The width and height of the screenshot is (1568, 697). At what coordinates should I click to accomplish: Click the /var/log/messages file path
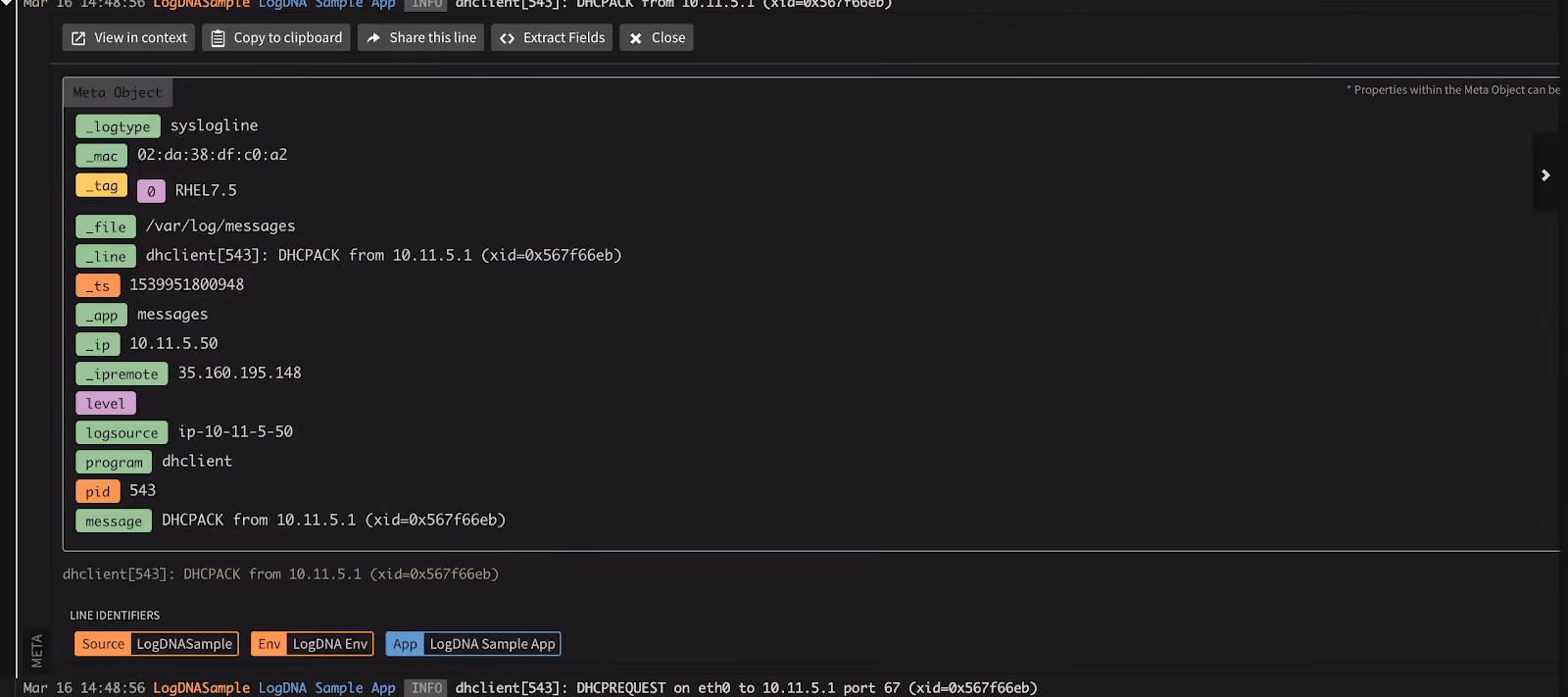(x=220, y=225)
